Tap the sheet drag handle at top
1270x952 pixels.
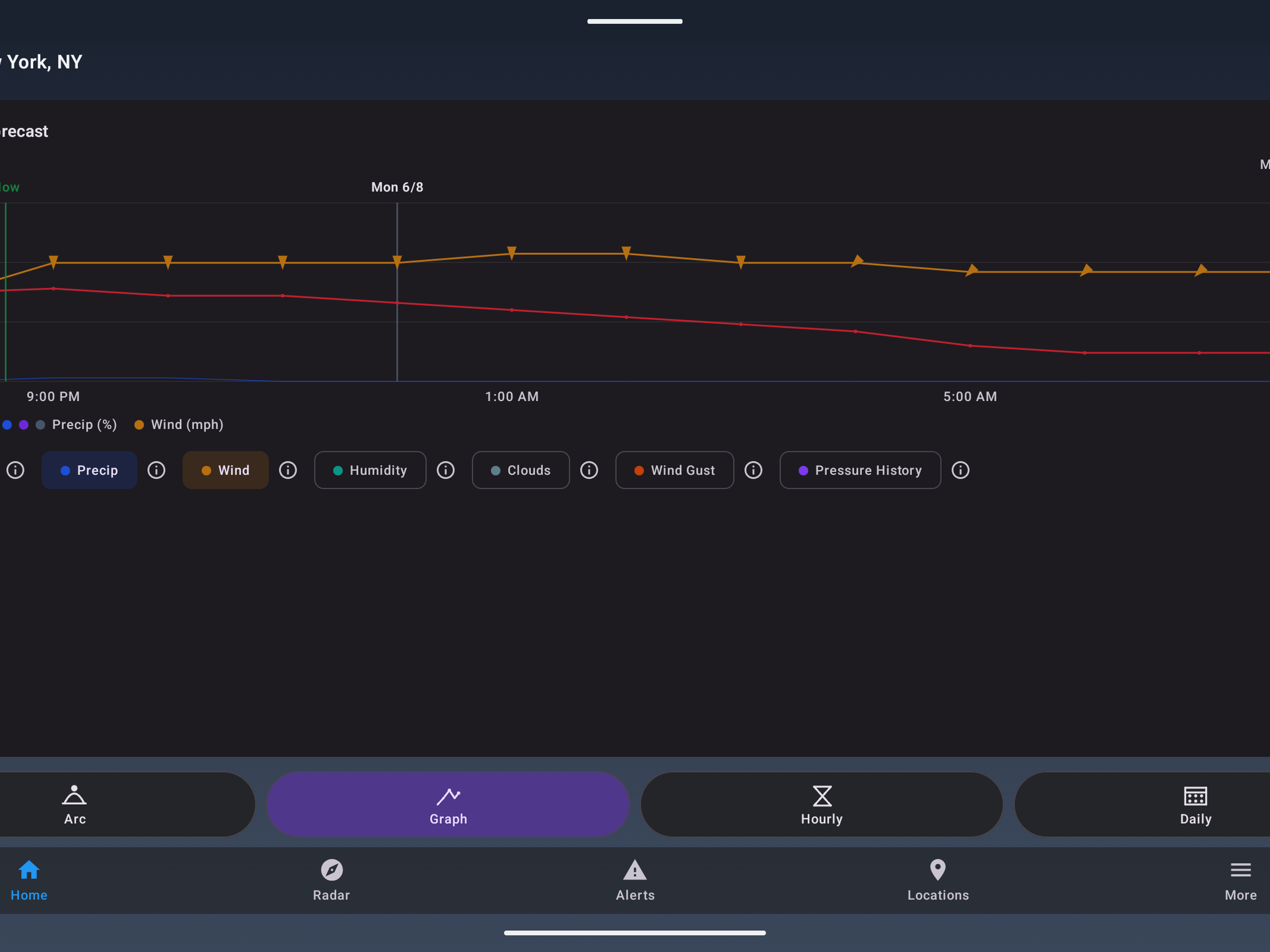pos(635,21)
